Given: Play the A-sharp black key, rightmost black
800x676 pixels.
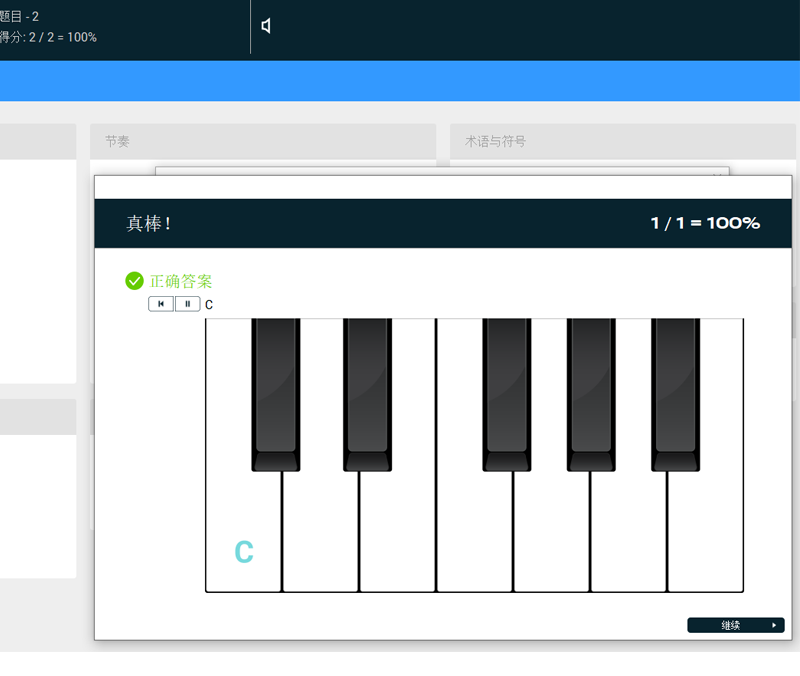Looking at the screenshot, I should (676, 394).
